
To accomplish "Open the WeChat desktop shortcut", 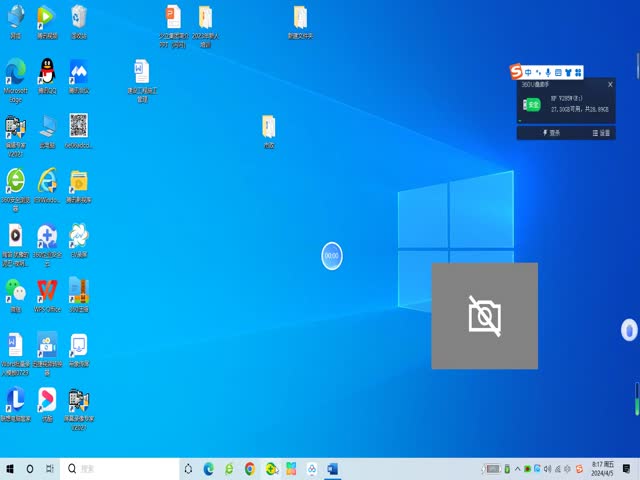I will click(15, 291).
